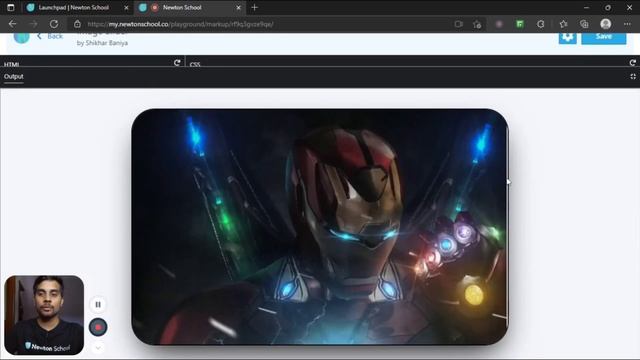Open the green extension icon
This screenshot has height=360, width=640.
click(520, 24)
